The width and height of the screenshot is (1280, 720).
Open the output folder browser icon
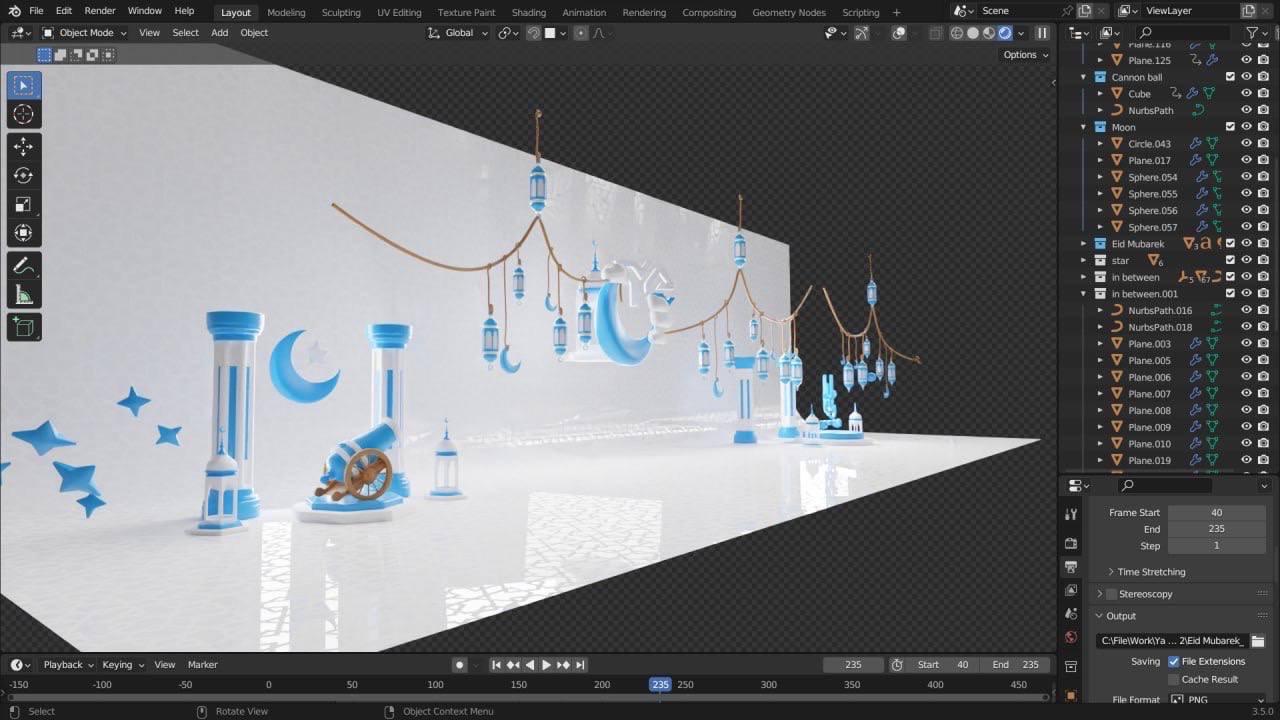[1258, 641]
